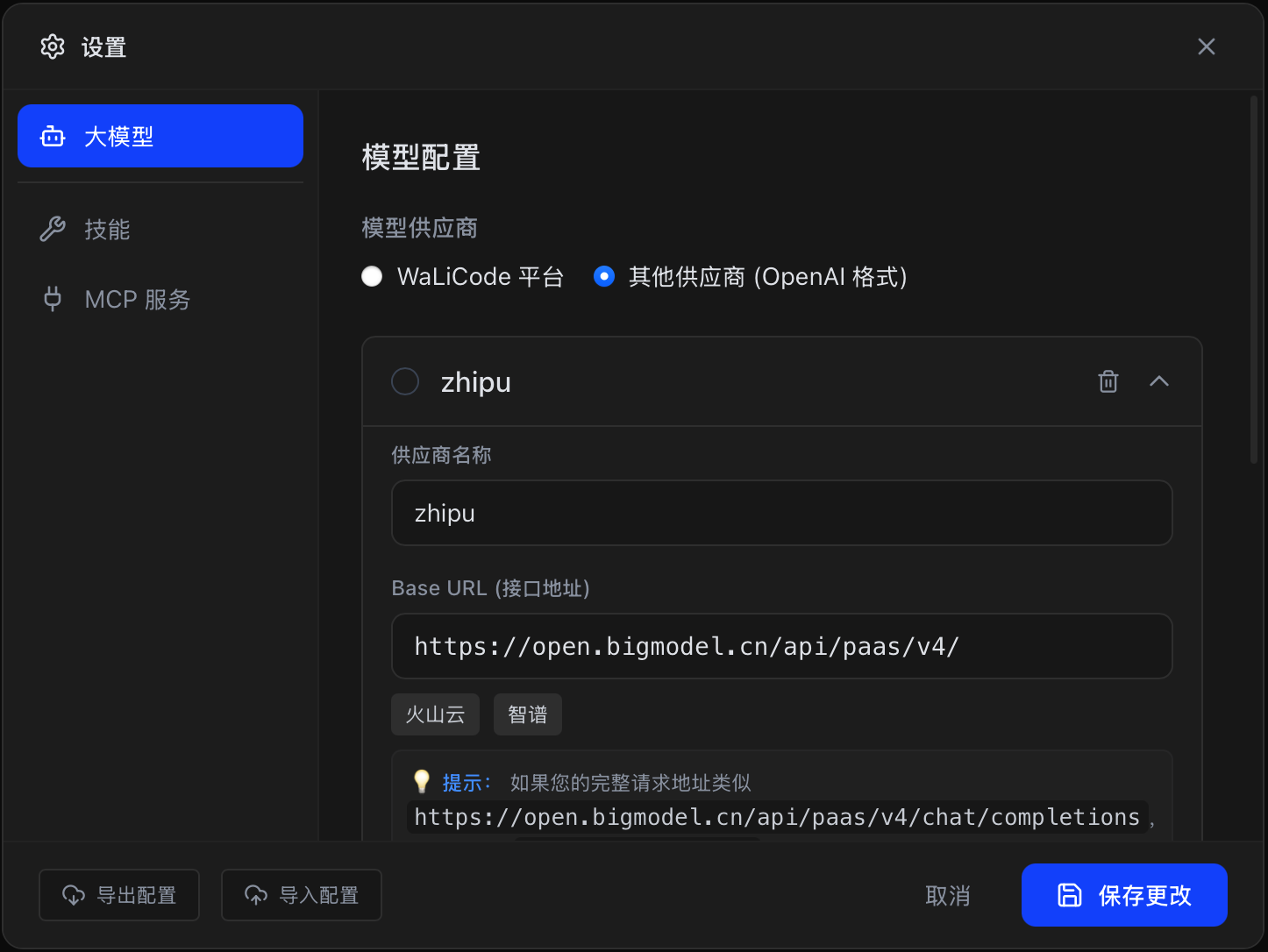Click the 供应商名称 input field
The height and width of the screenshot is (952, 1268).
click(781, 513)
